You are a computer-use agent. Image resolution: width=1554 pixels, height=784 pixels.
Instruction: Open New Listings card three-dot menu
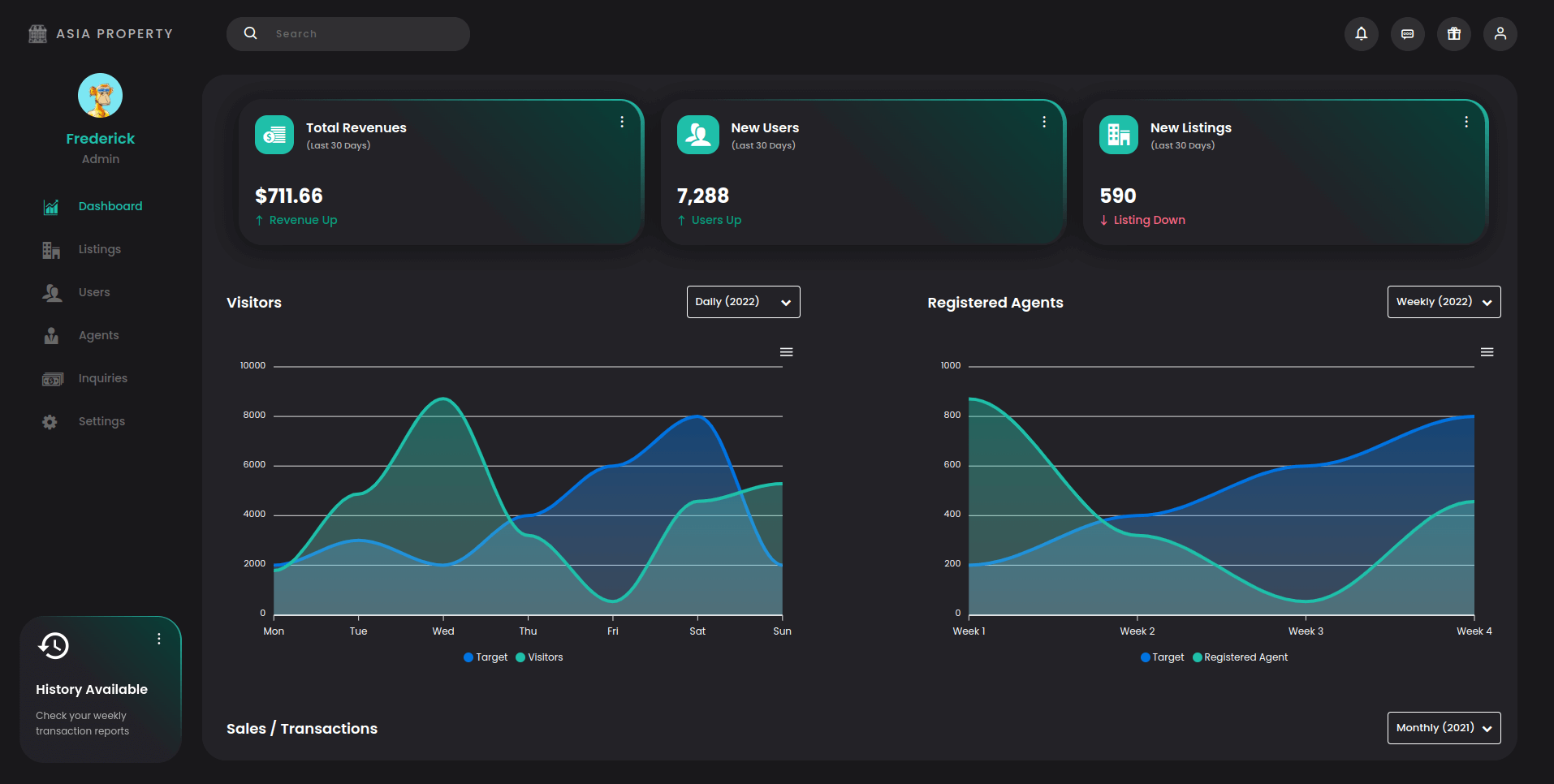click(1466, 122)
